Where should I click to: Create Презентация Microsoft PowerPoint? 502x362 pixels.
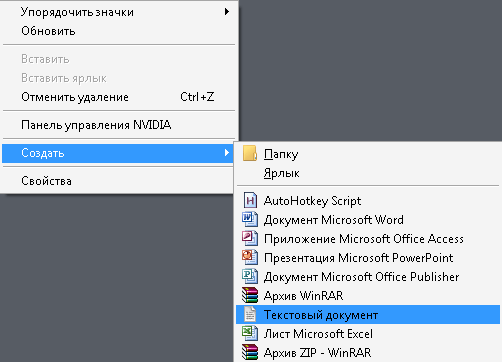[368, 258]
